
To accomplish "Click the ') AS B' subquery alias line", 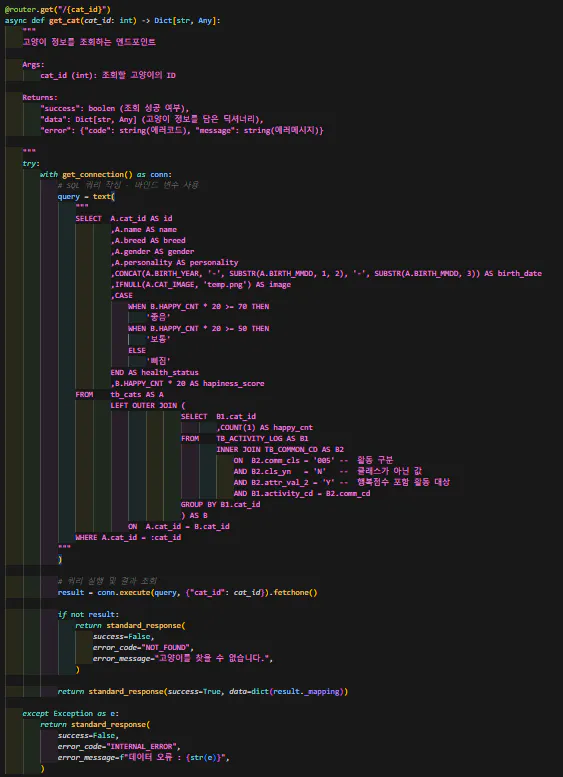I will point(194,515).
